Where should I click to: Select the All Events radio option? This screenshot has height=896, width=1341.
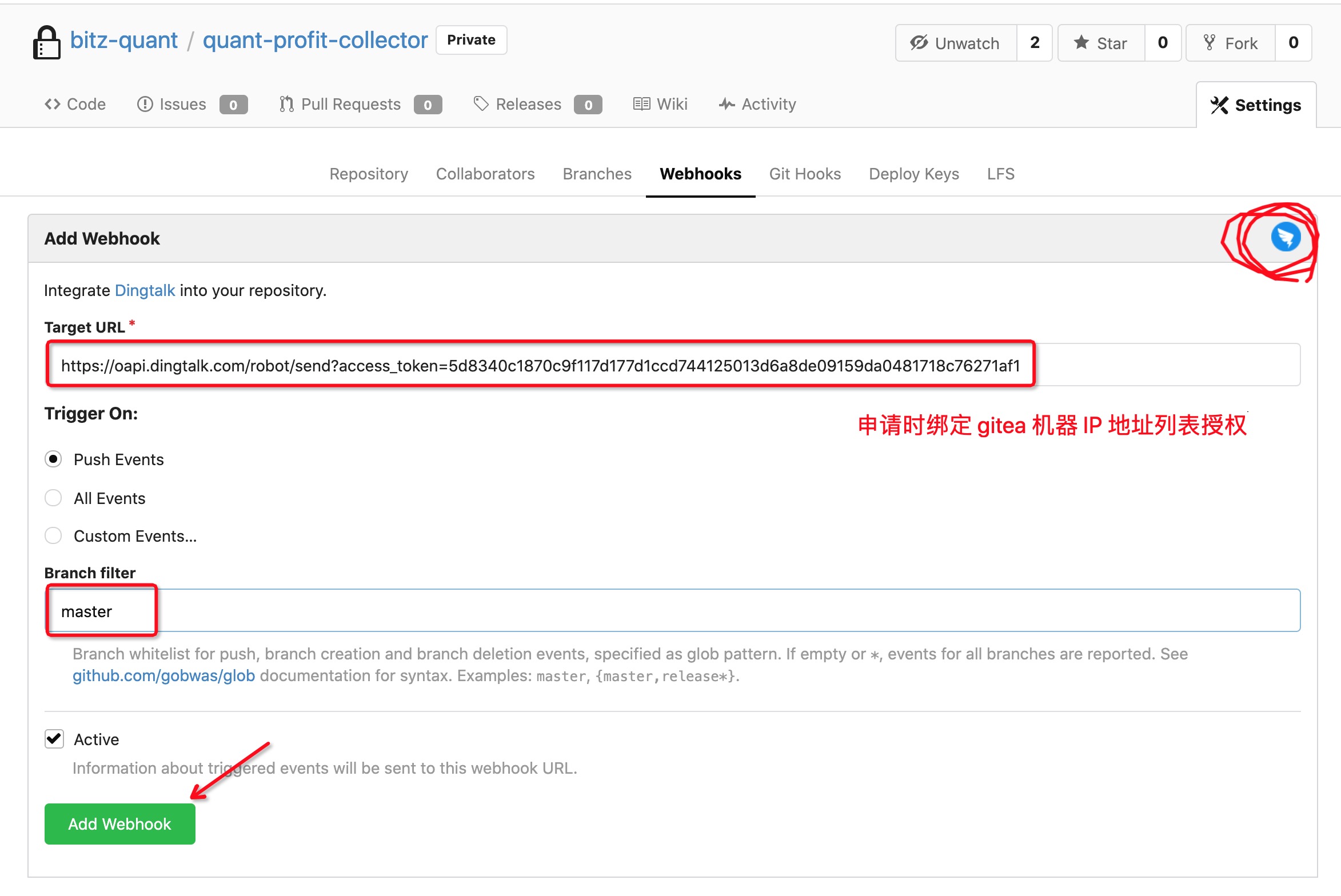pos(53,498)
